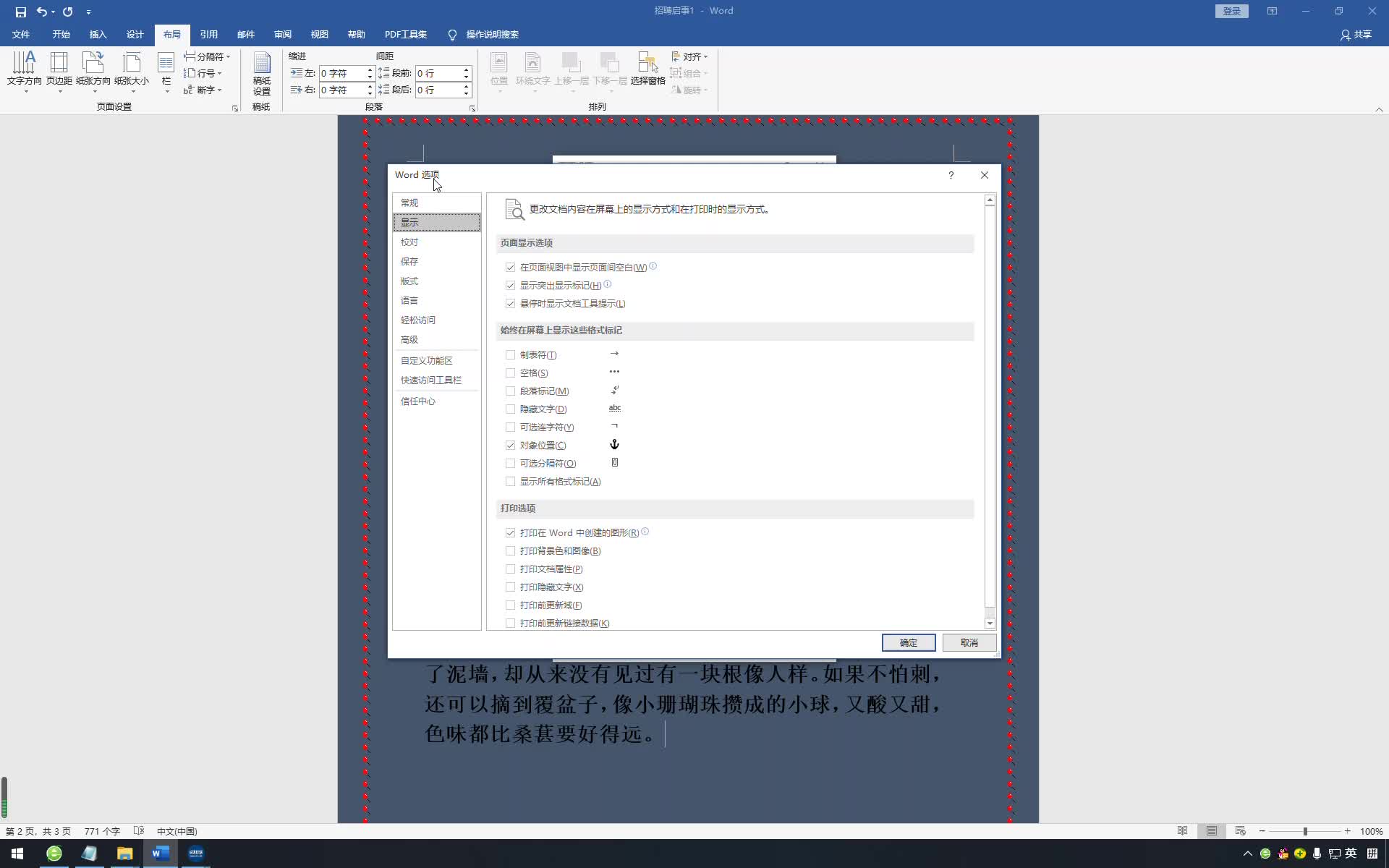Toggle show highlighter marks (显示突出显示标记)

pos(511,286)
